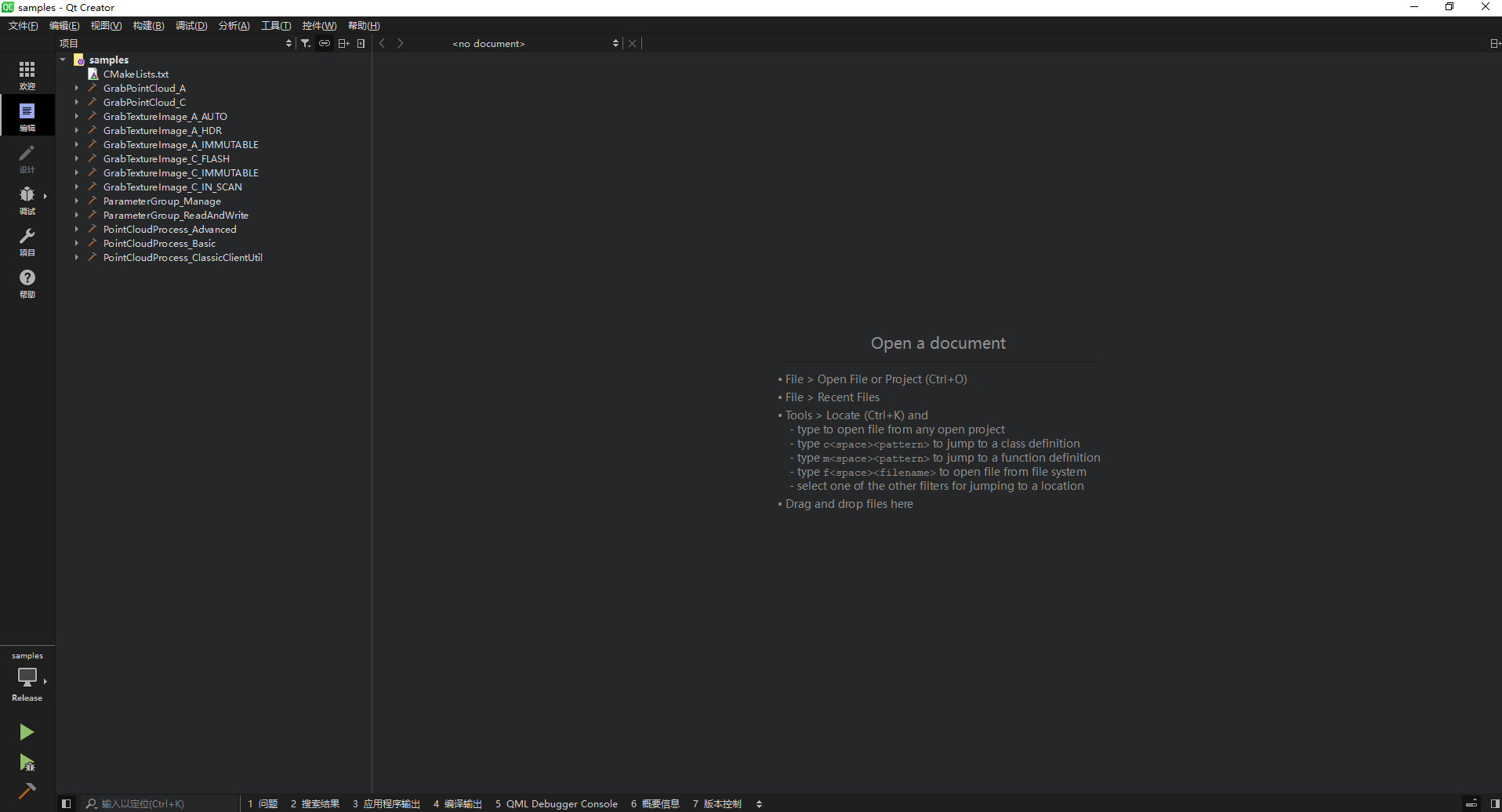The height and width of the screenshot is (812, 1502).
Task: Expand the GrabPointCloud_A tree node
Action: pos(77,89)
